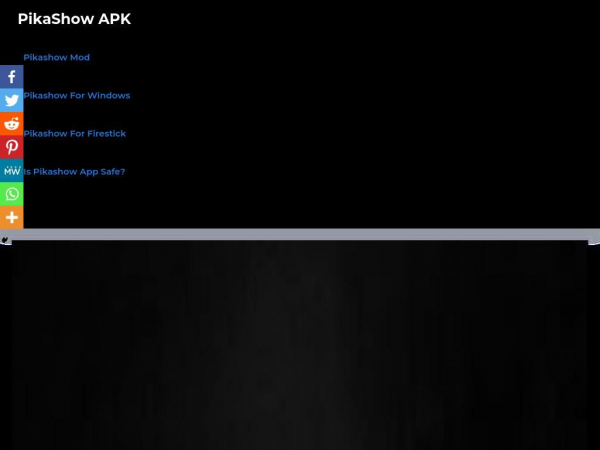Open more sharing options plus icon
This screenshot has width=600, height=450.
point(11,217)
